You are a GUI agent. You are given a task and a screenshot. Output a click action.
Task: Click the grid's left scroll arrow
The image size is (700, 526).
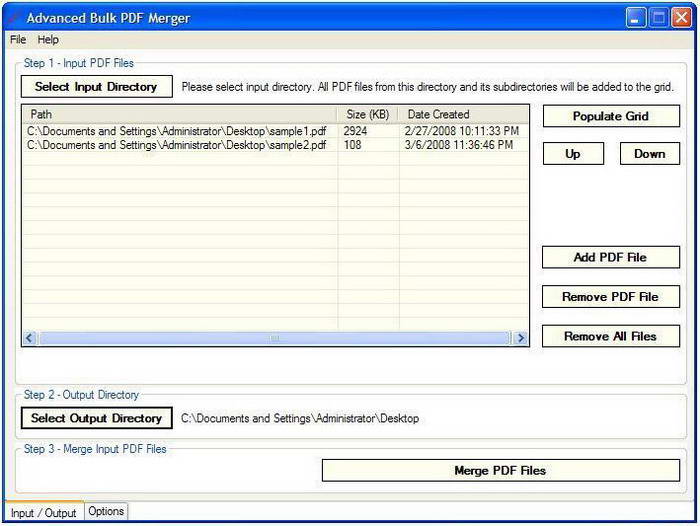30,338
